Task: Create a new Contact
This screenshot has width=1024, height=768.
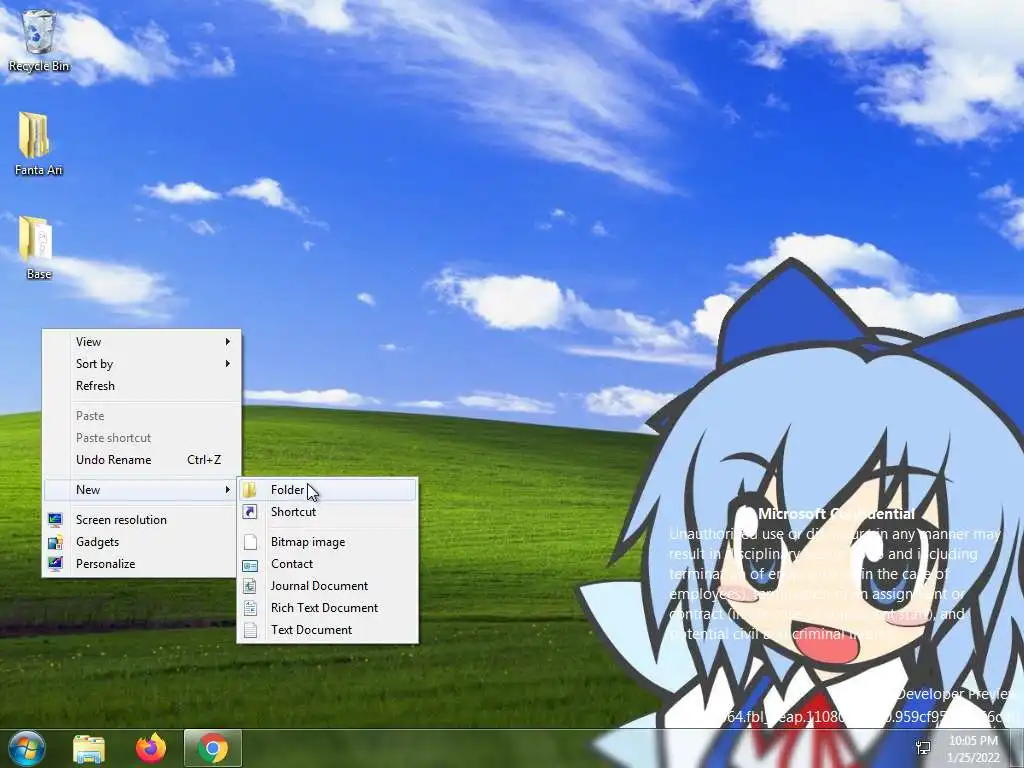Action: [328, 564]
